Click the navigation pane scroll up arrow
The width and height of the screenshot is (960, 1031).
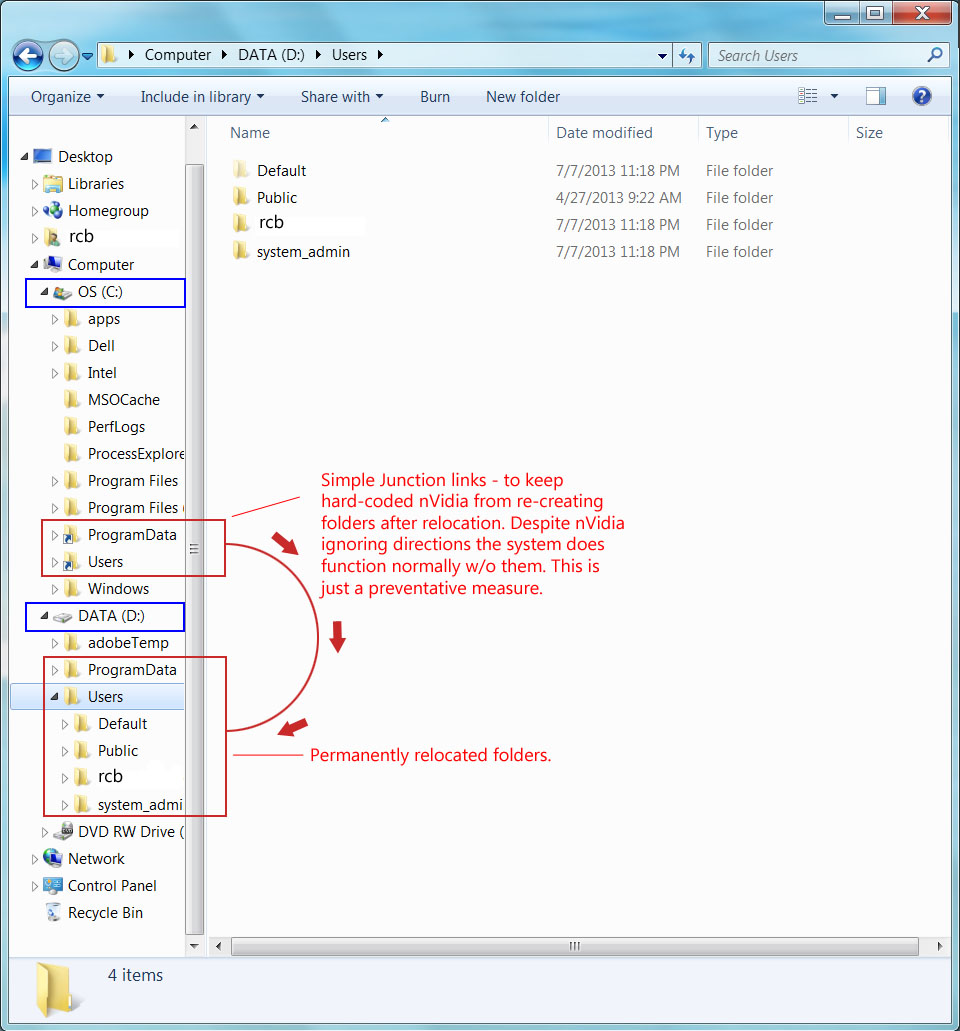[194, 126]
